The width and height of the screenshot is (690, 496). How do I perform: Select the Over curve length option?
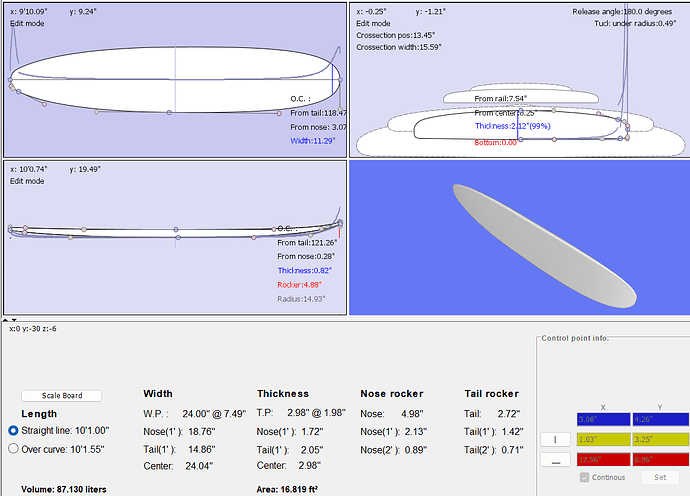pos(14,449)
